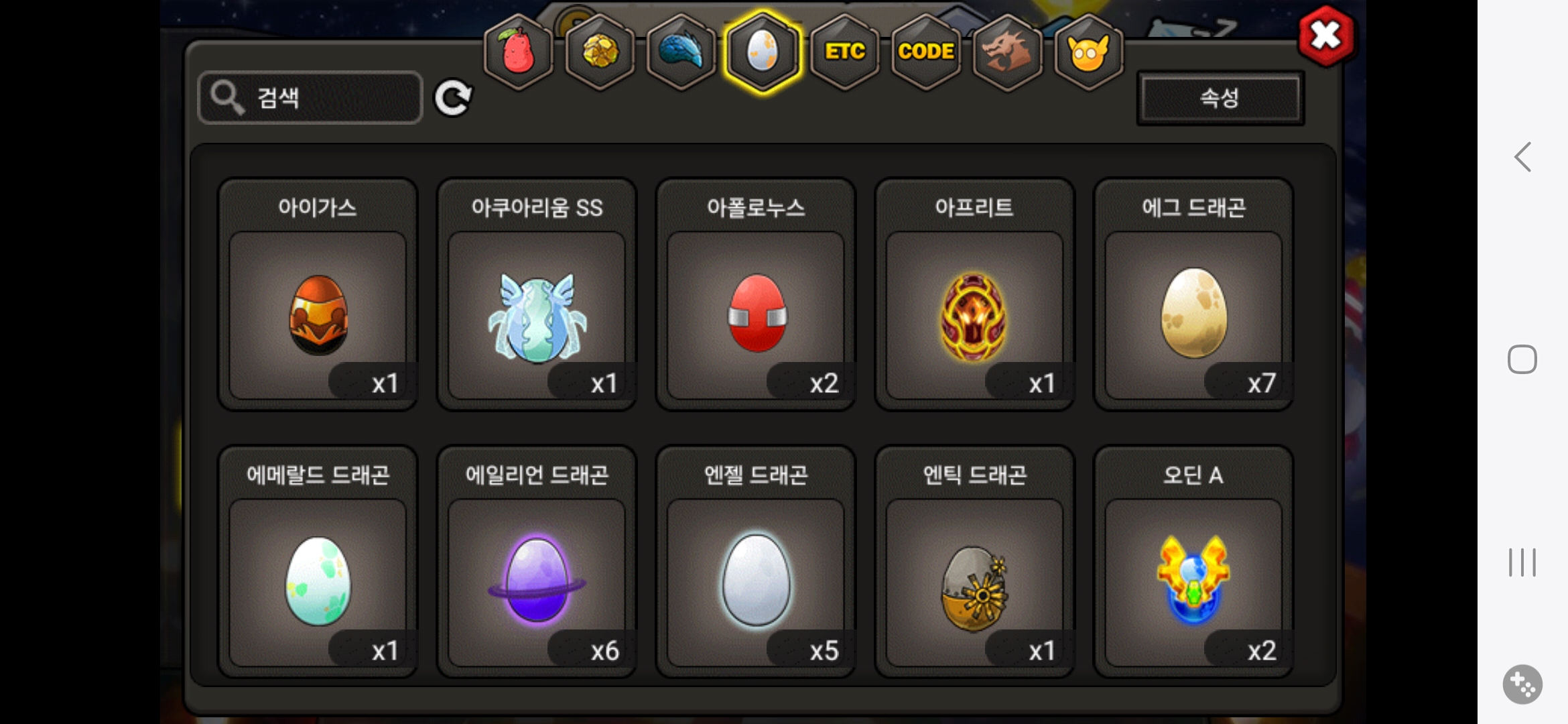
Task: Open the CODE tab
Action: (x=926, y=52)
